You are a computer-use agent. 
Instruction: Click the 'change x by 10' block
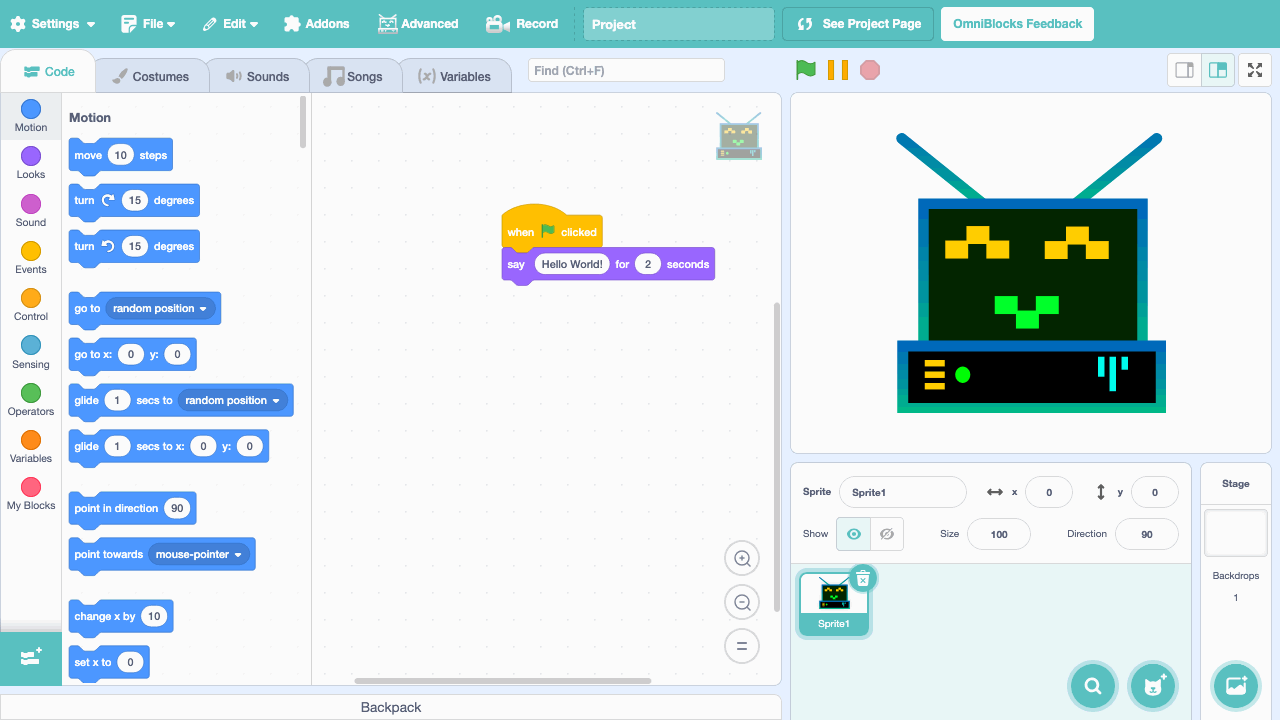pos(121,616)
